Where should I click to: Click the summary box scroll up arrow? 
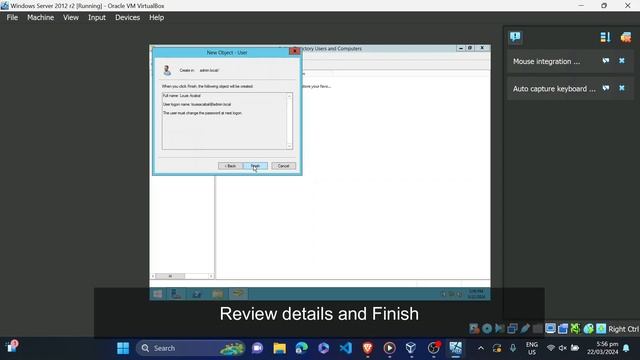coord(289,96)
